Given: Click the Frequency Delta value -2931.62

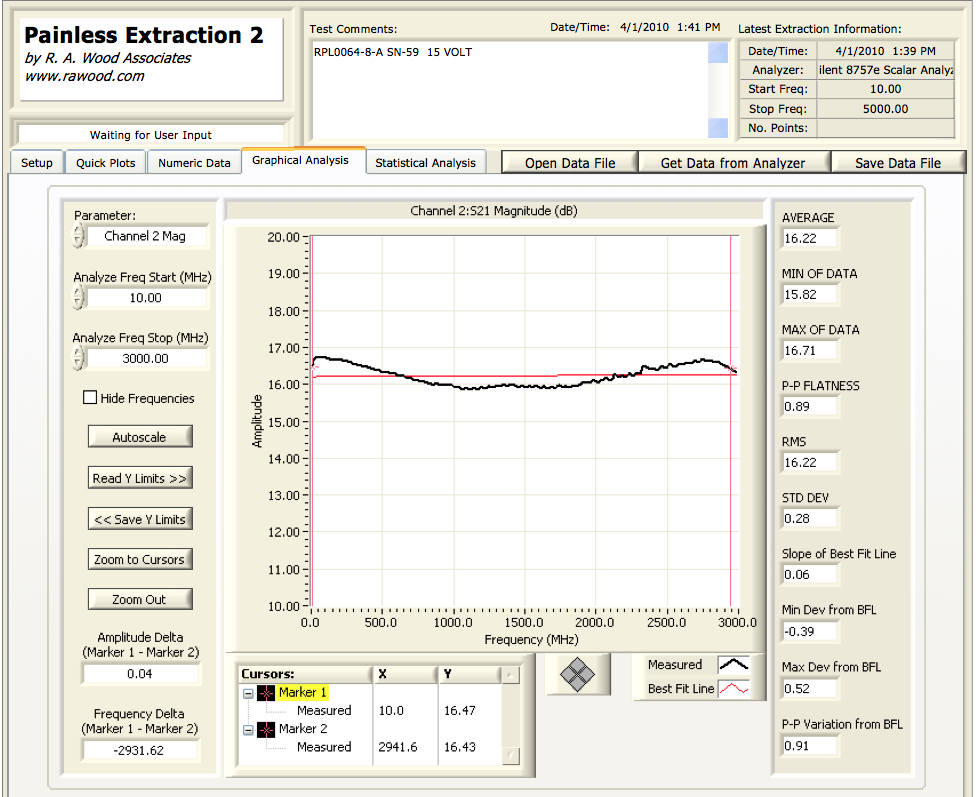Looking at the screenshot, I should pos(140,750).
